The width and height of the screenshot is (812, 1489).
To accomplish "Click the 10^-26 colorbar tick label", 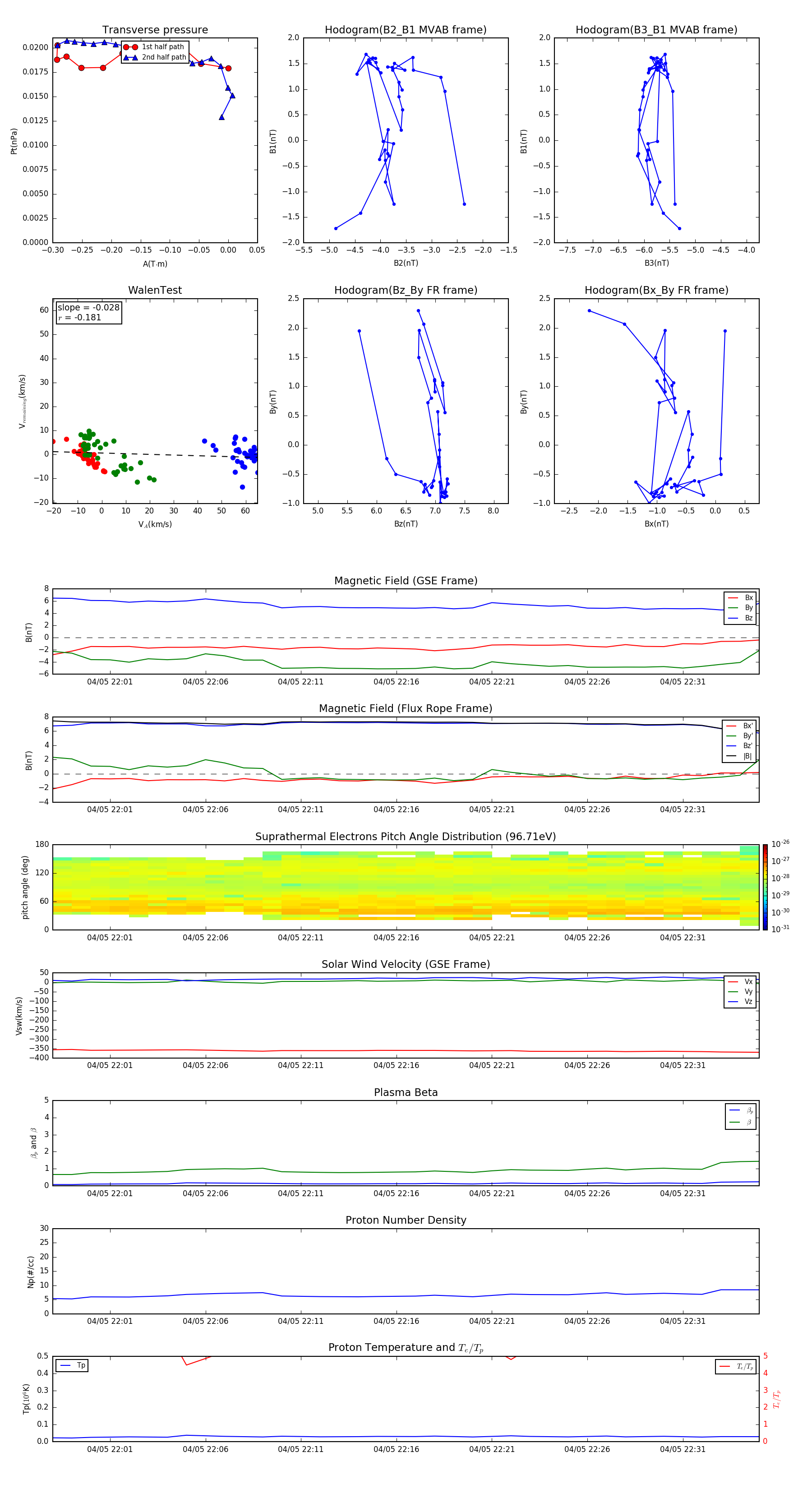I will (x=780, y=845).
